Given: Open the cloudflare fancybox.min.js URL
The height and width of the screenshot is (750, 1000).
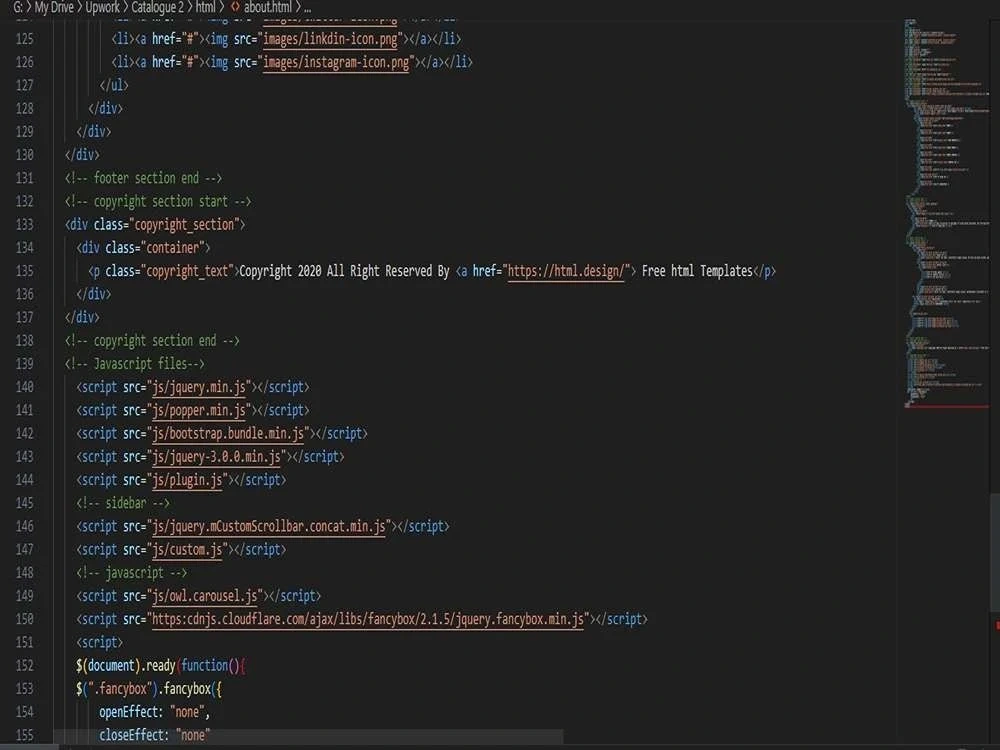Looking at the screenshot, I should [x=368, y=619].
